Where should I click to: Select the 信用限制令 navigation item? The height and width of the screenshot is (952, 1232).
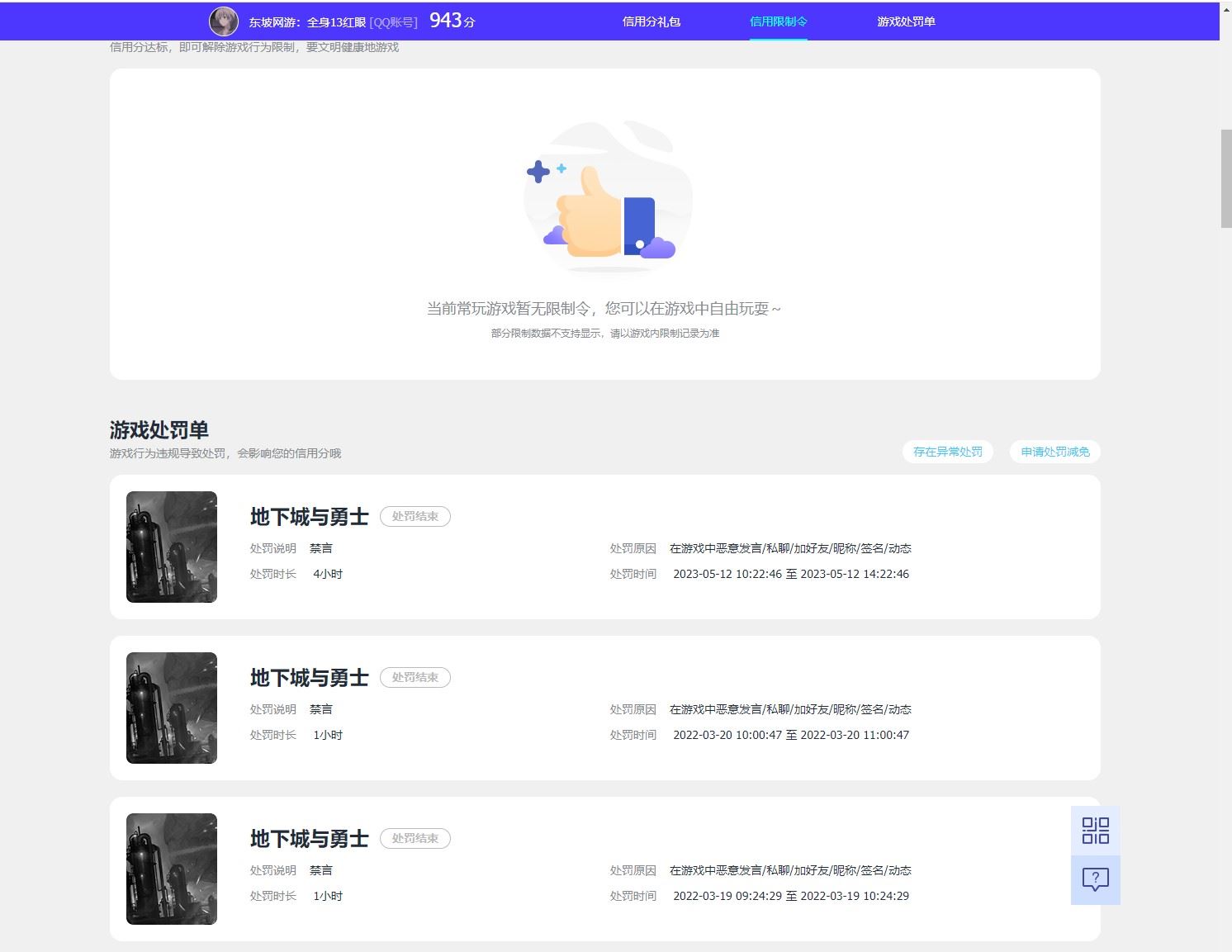click(x=778, y=21)
